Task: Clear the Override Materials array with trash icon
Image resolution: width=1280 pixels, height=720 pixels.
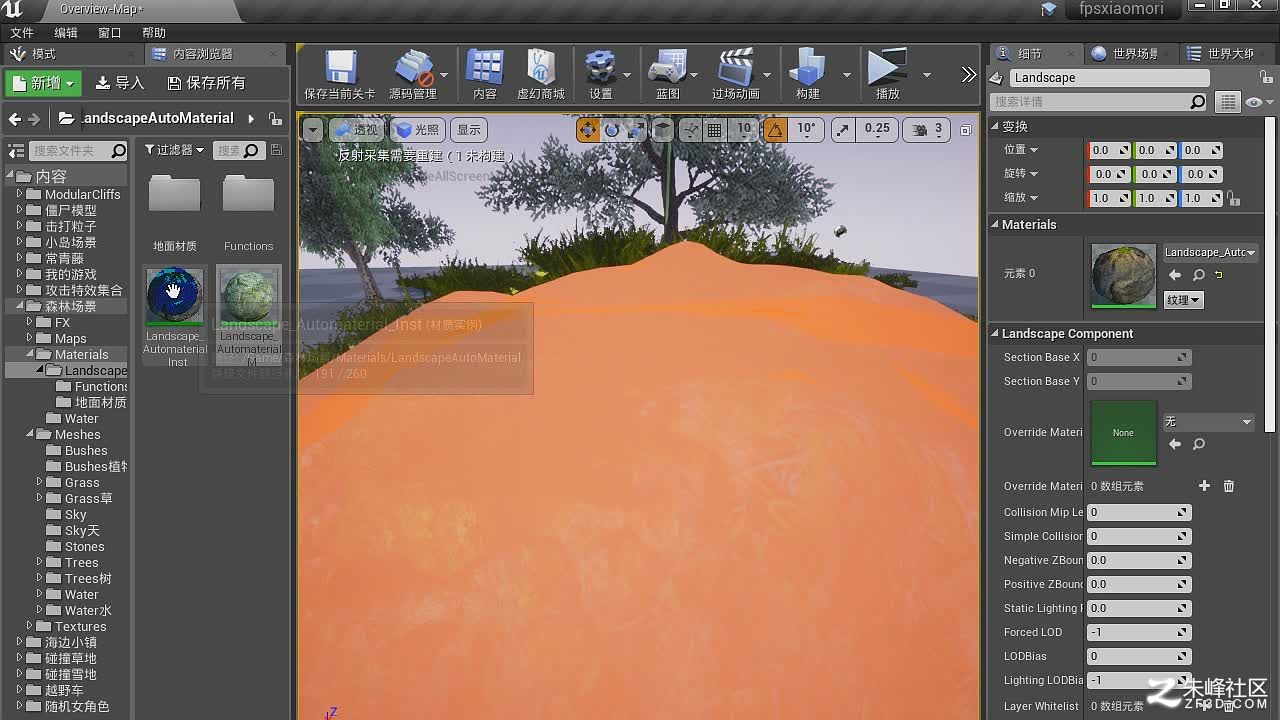Action: point(1229,486)
